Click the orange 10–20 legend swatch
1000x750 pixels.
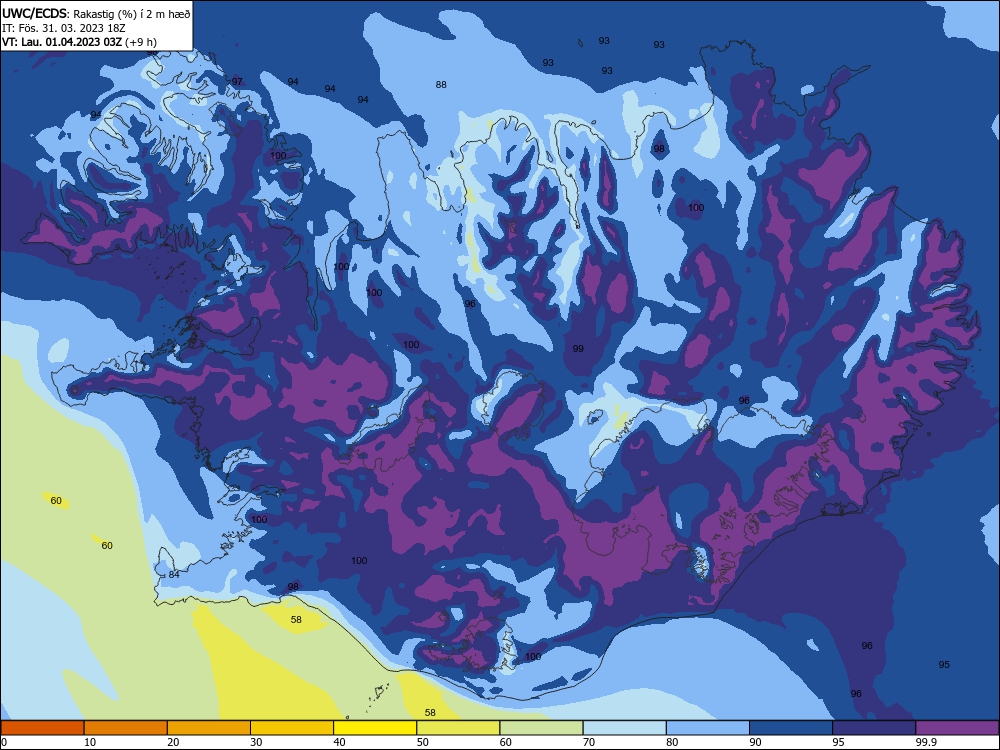point(126,728)
